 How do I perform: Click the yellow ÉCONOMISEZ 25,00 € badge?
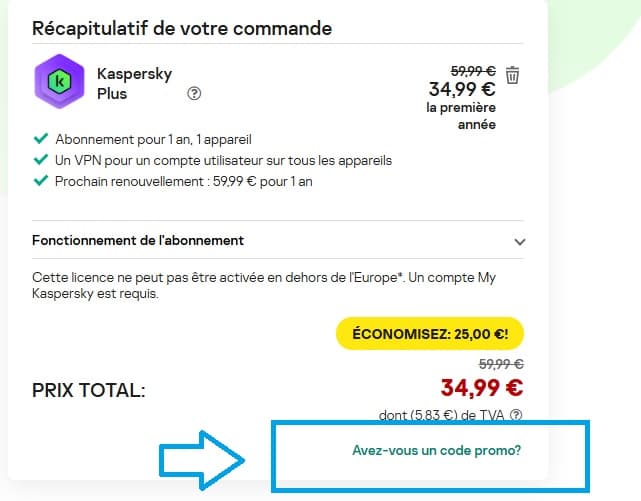tap(430, 333)
